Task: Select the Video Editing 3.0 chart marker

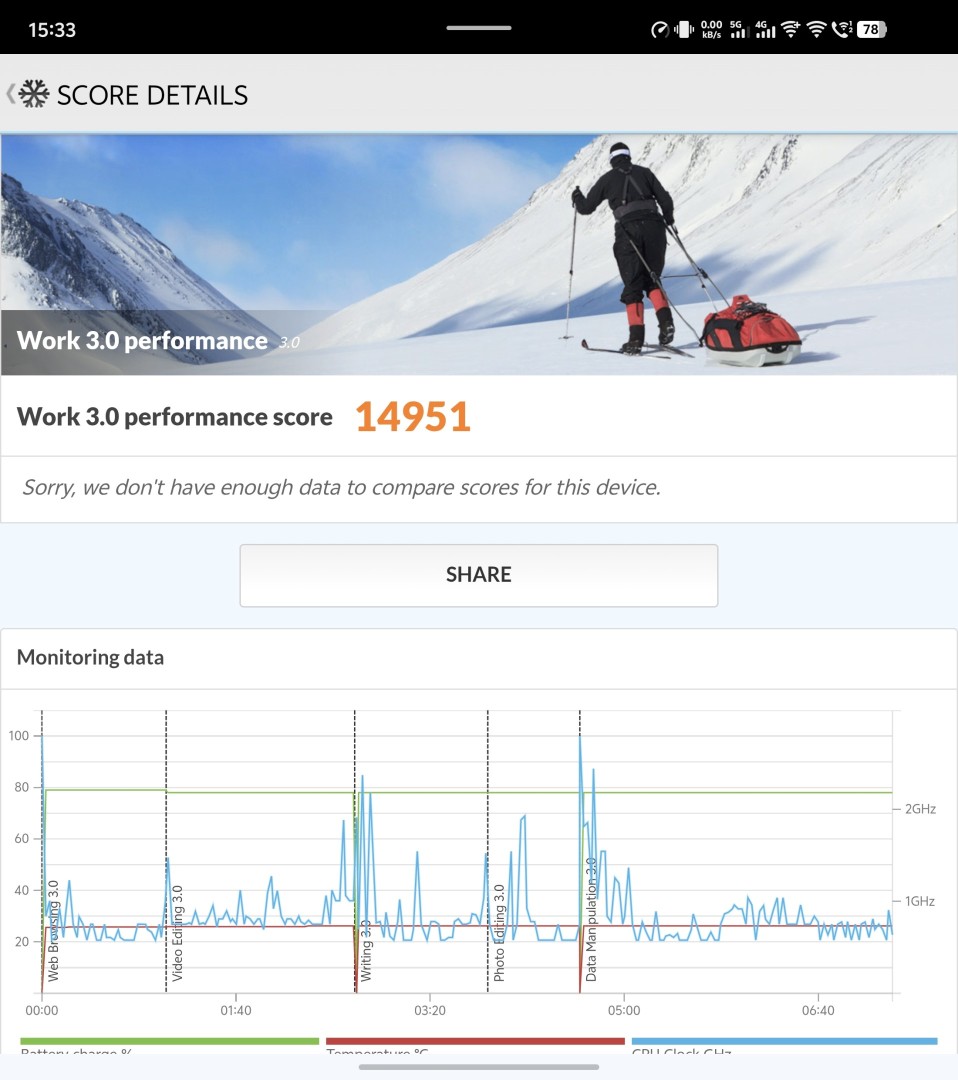Action: pyautogui.click(x=177, y=932)
